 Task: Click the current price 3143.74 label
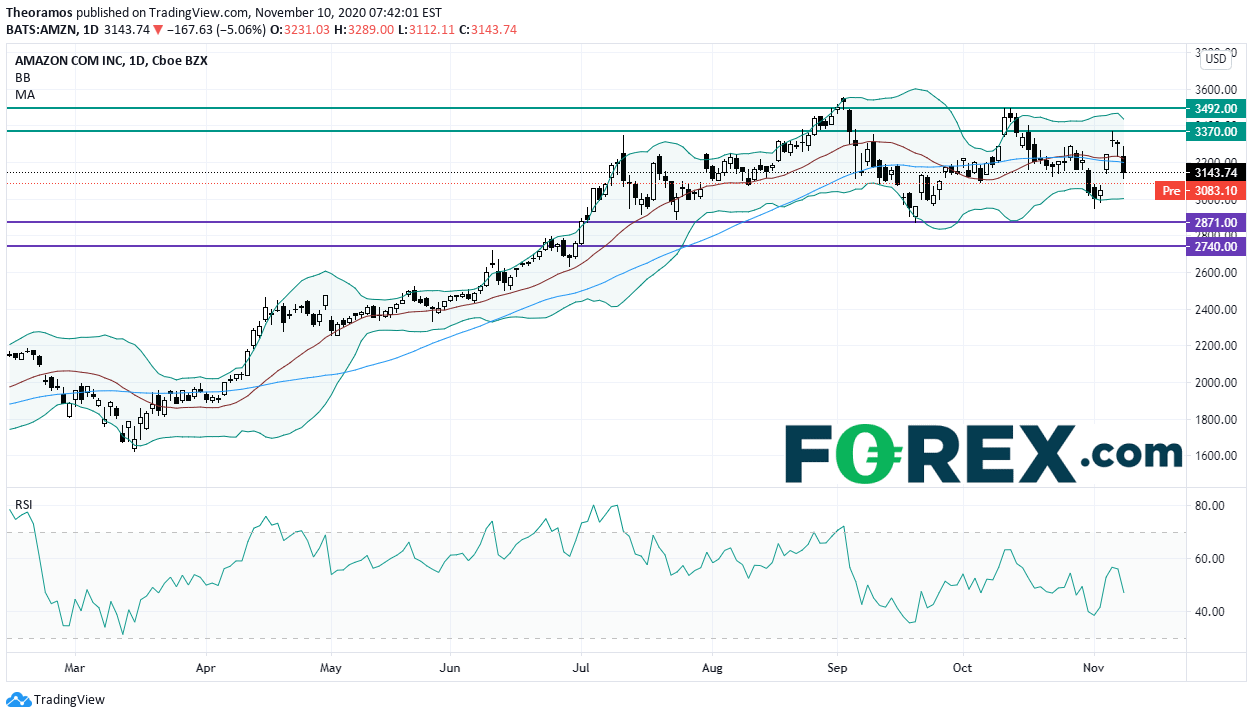pos(1213,171)
